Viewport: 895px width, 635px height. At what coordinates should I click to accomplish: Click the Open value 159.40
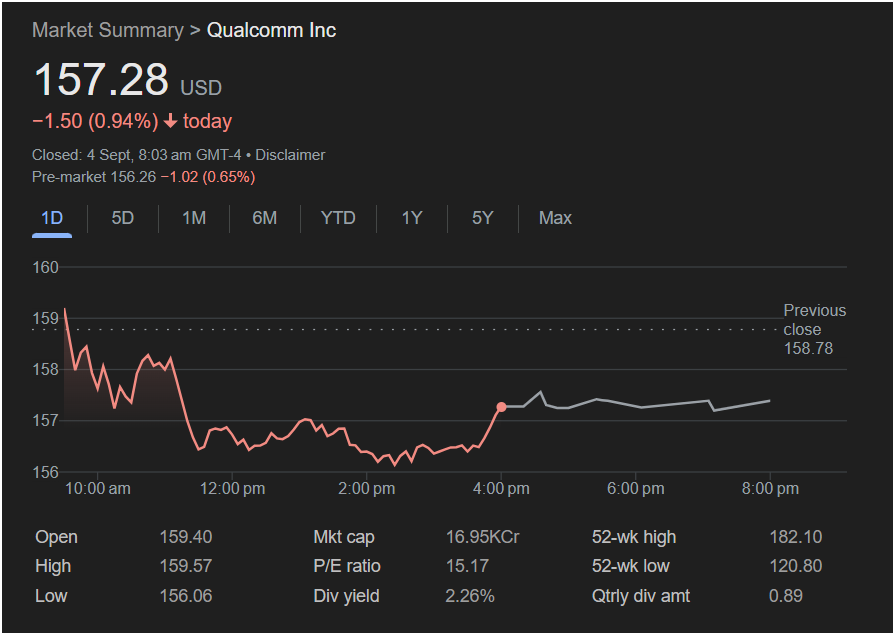[x=186, y=537]
